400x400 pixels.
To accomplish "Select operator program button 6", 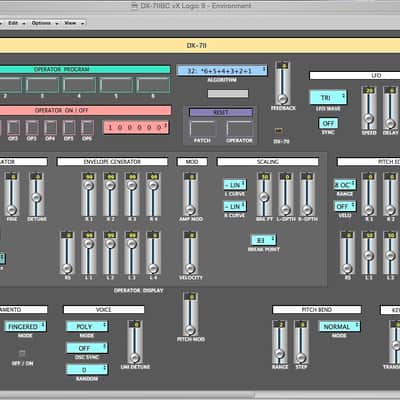I will tap(153, 85).
